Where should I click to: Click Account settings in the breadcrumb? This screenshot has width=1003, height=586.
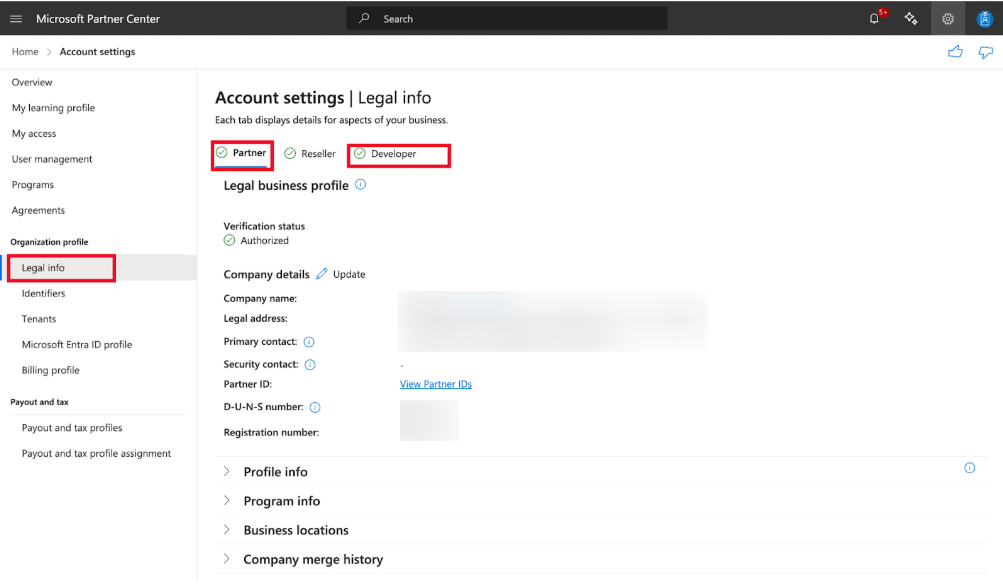pos(97,52)
